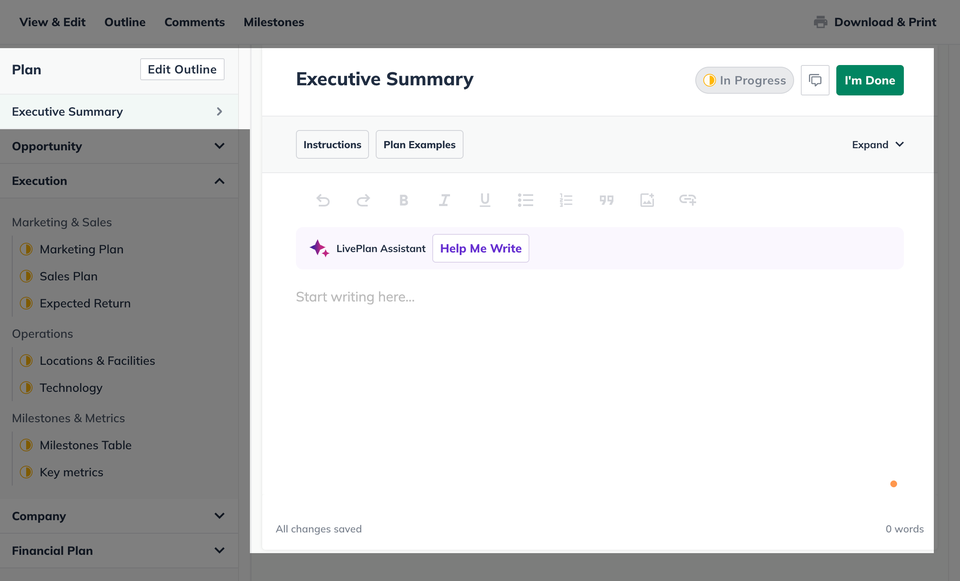960x581 pixels.
Task: Click the Sales Plan status icon
Action: click(x=26, y=276)
